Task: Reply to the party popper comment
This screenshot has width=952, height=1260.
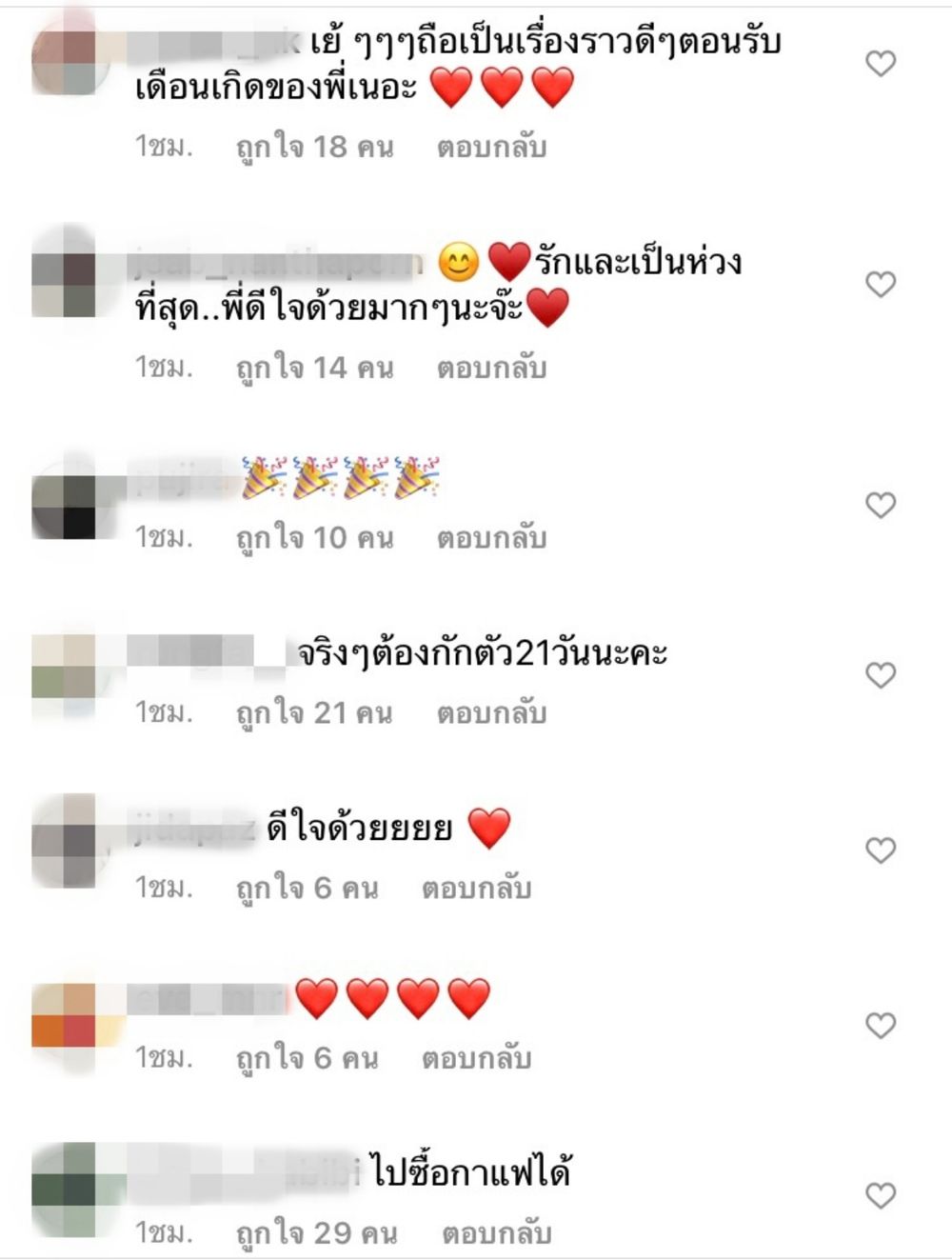Action: pyautogui.click(x=492, y=538)
